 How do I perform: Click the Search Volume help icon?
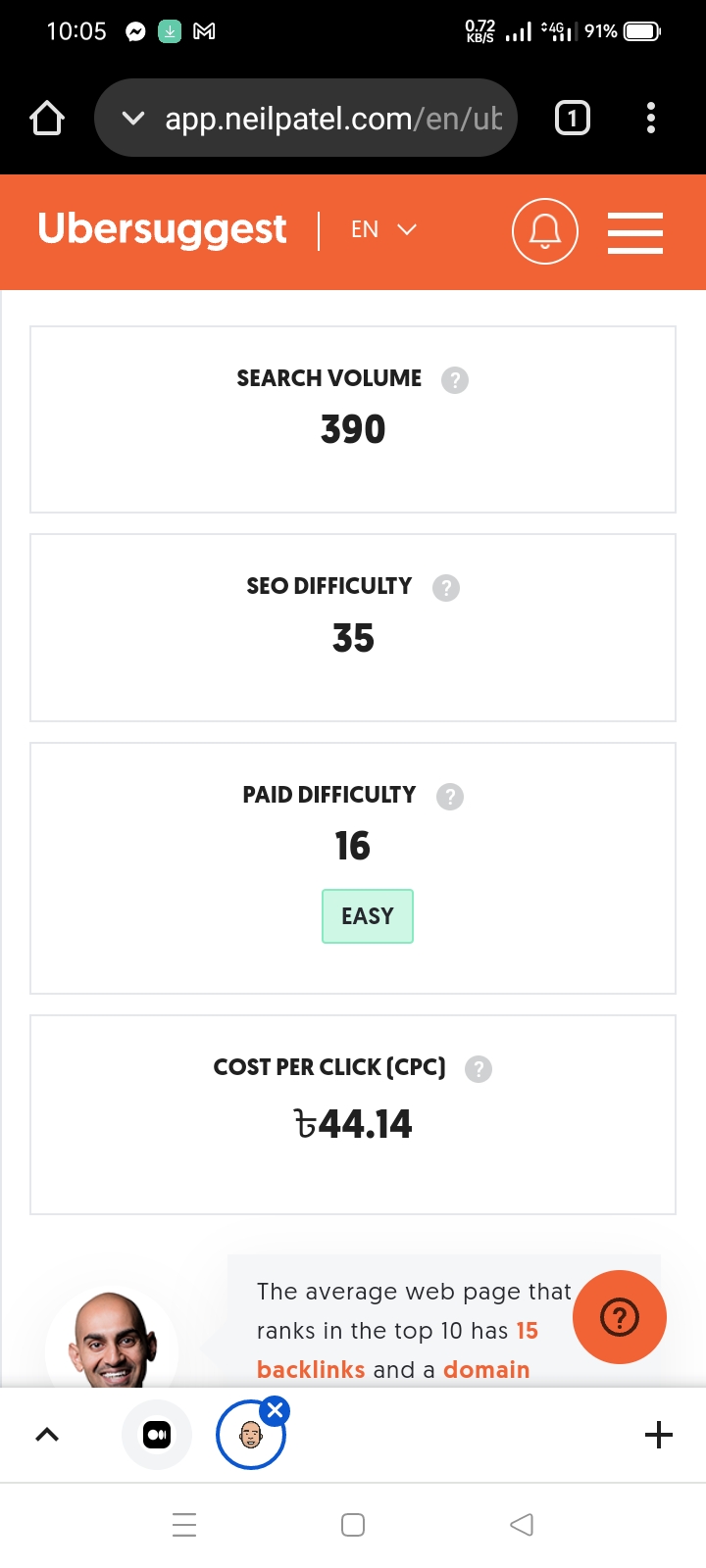pyautogui.click(x=455, y=379)
